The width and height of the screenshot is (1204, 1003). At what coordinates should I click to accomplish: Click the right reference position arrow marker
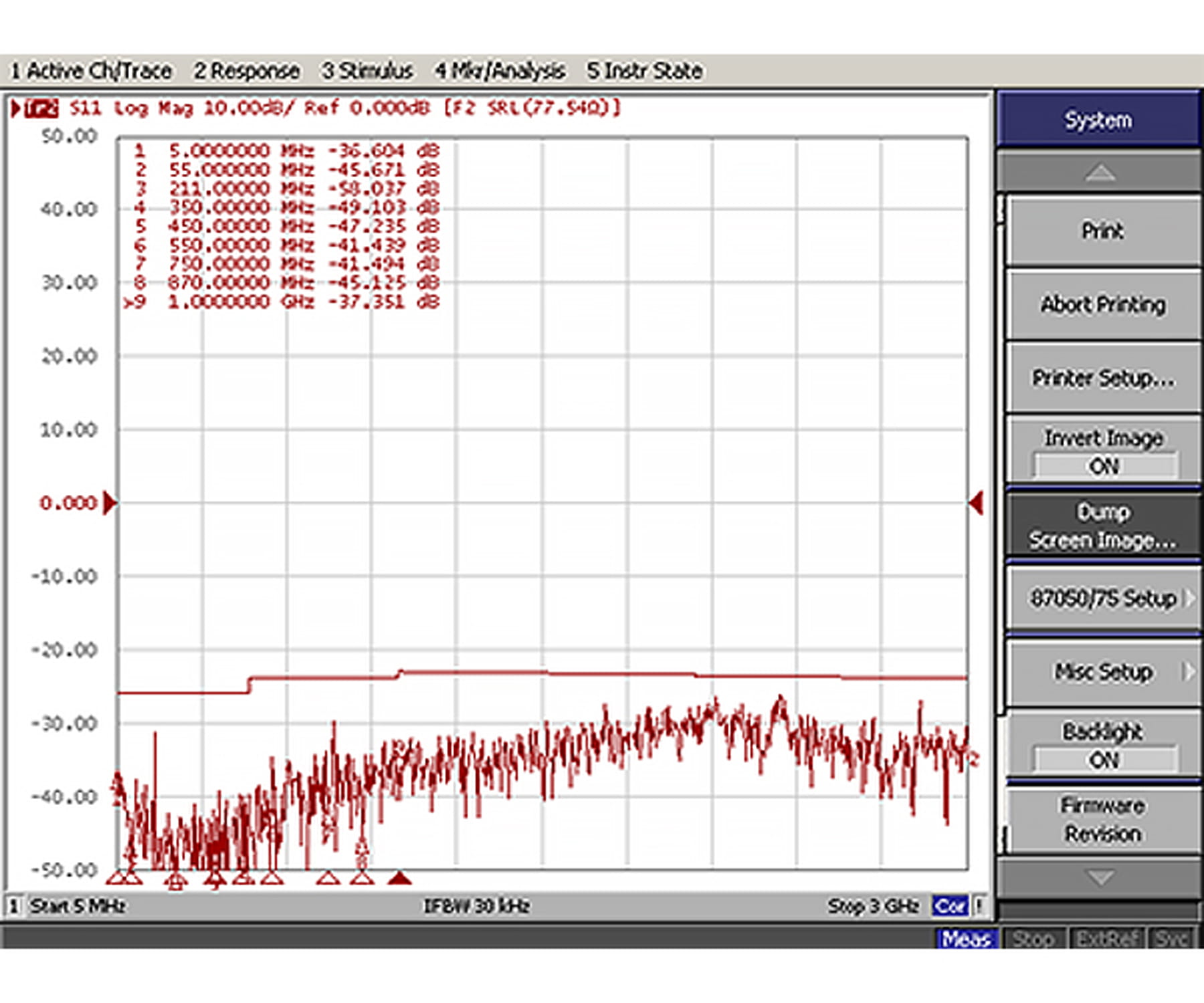coord(976,503)
